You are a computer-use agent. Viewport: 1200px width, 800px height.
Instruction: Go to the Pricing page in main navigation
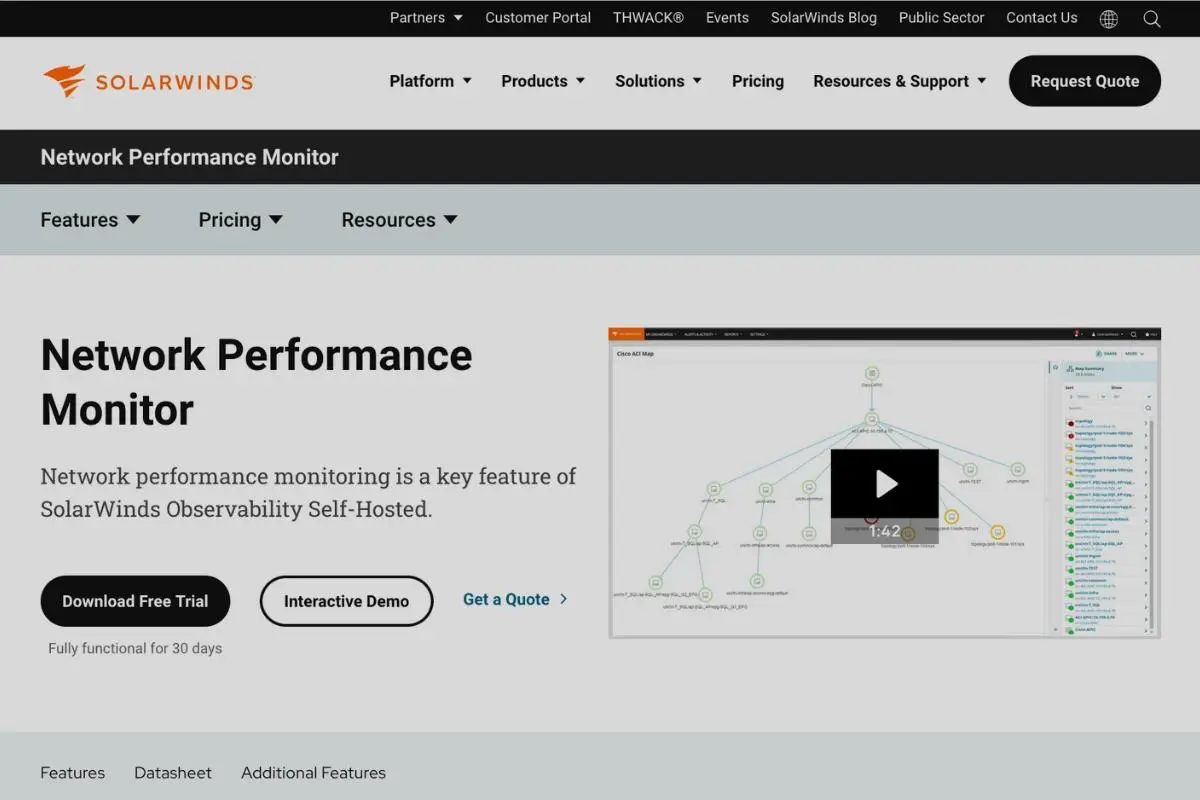coord(758,81)
